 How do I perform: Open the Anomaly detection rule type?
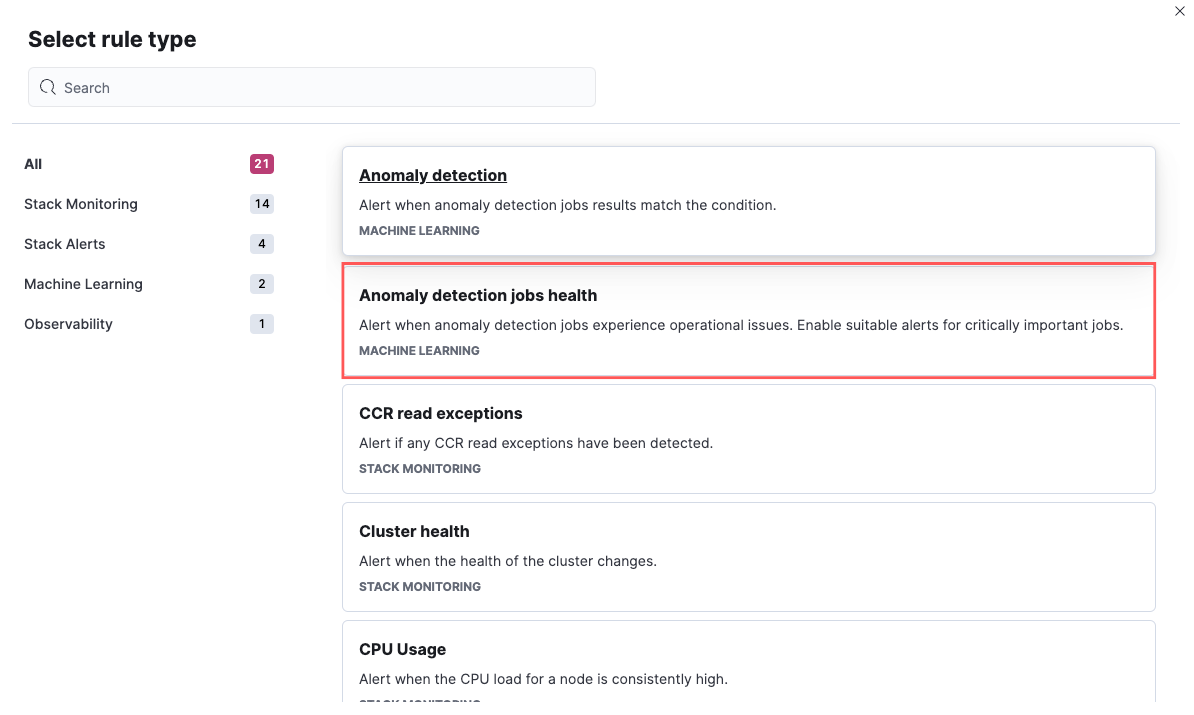click(x=433, y=175)
